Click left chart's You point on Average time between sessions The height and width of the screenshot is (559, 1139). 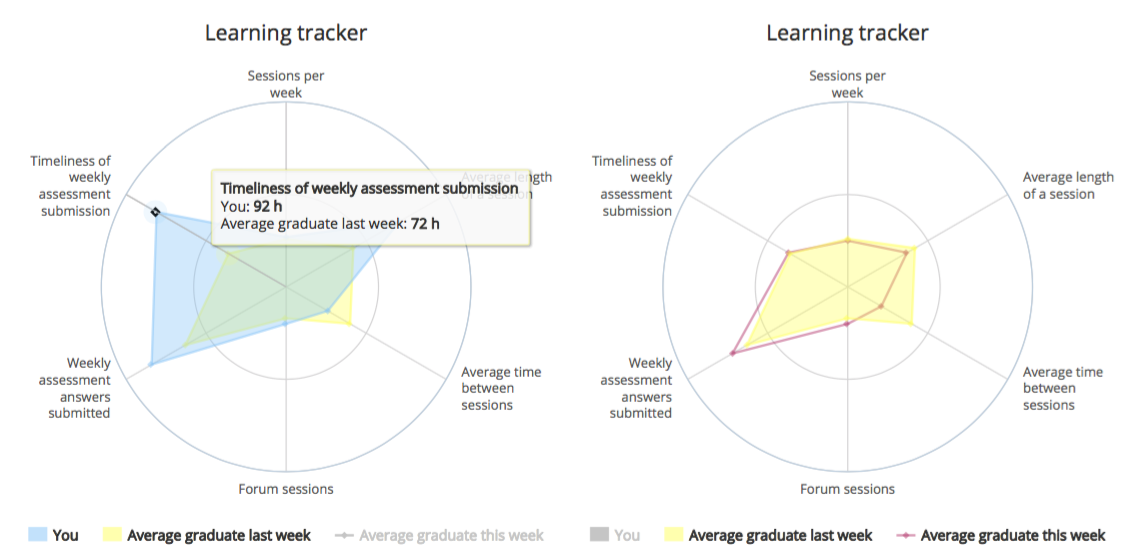(x=328, y=311)
